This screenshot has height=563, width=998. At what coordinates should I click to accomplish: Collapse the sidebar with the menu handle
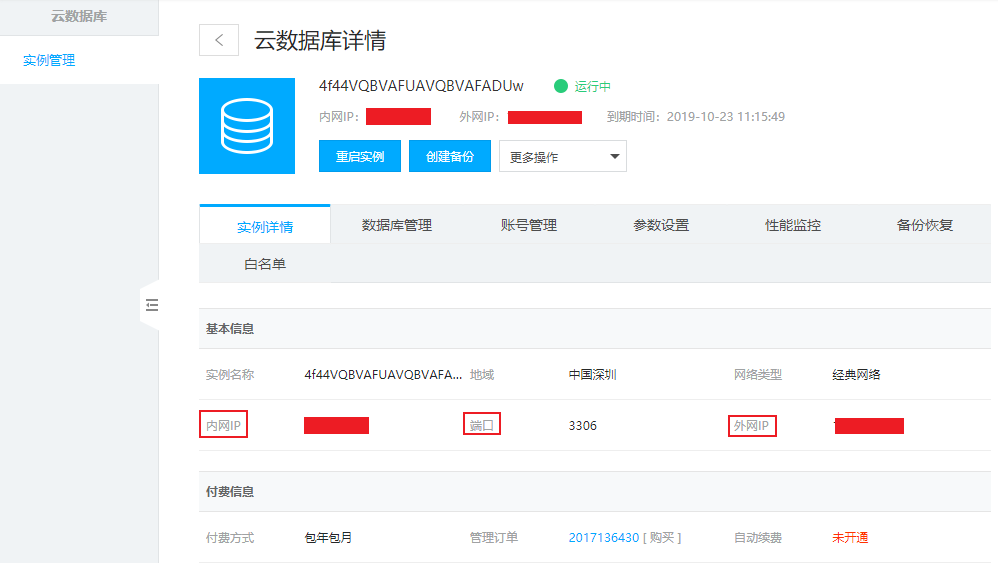[x=151, y=305]
